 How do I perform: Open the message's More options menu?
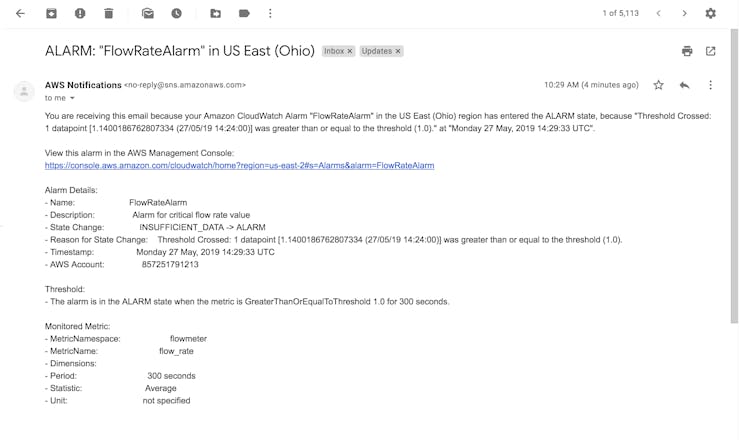coord(710,85)
